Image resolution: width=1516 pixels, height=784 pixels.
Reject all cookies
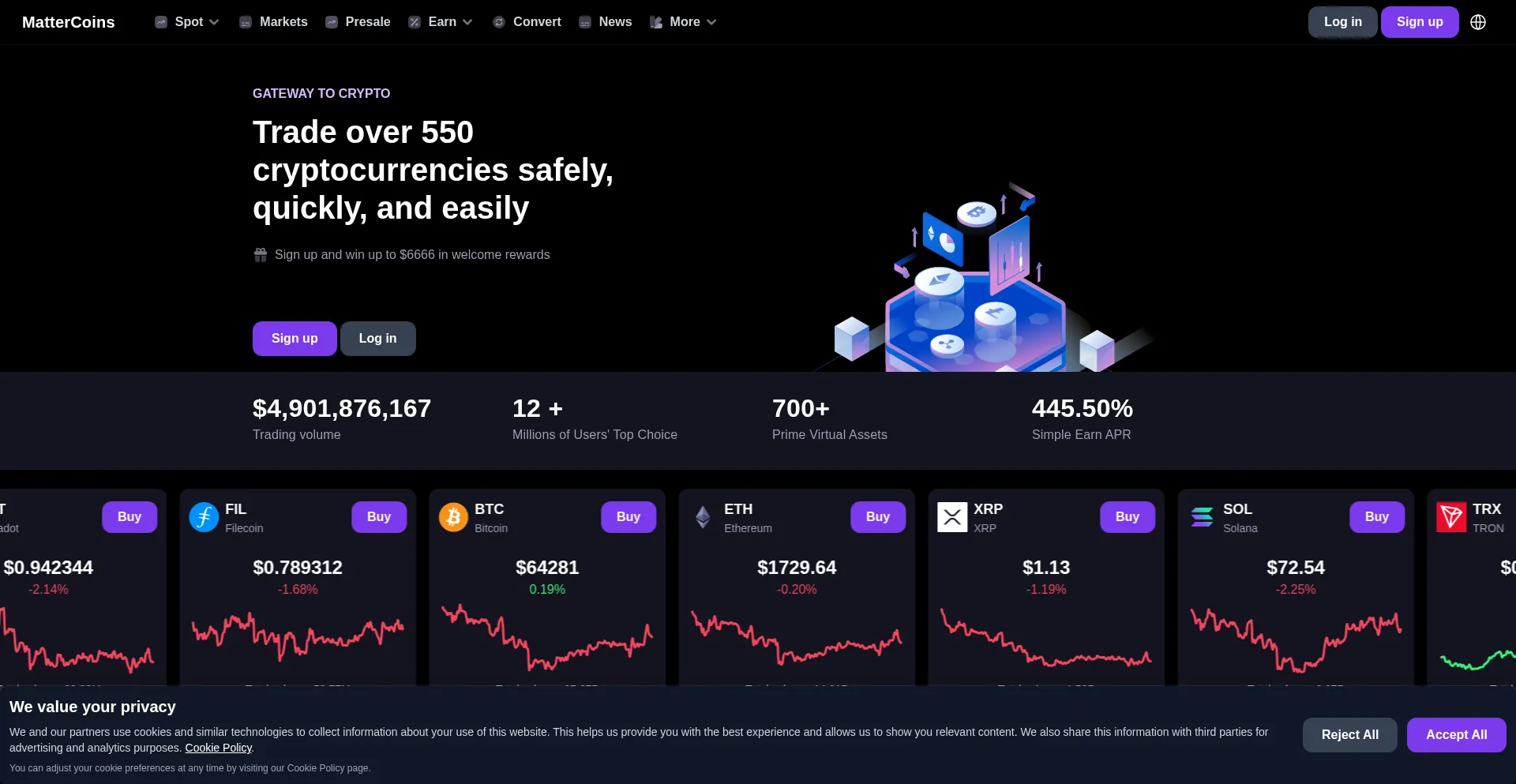click(1349, 735)
